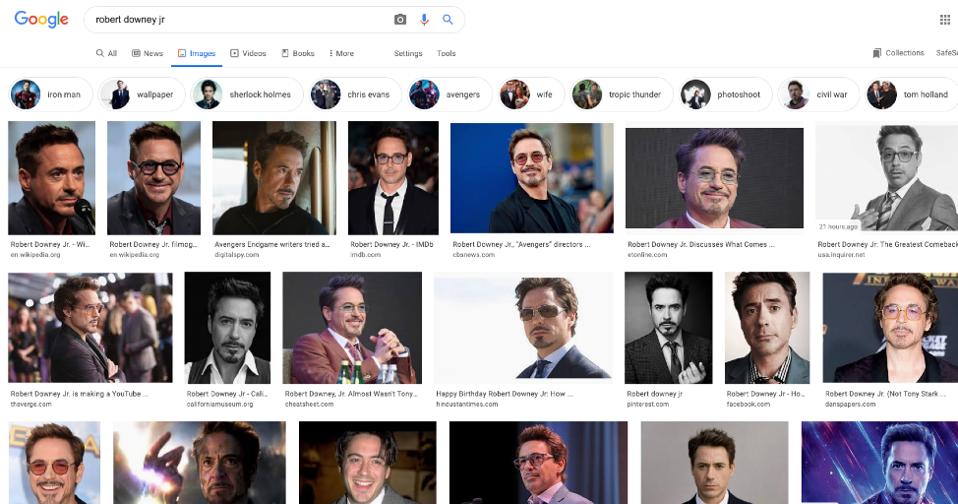
Task: Open the first Wikipedia image with microphone
Action: (x=51, y=178)
